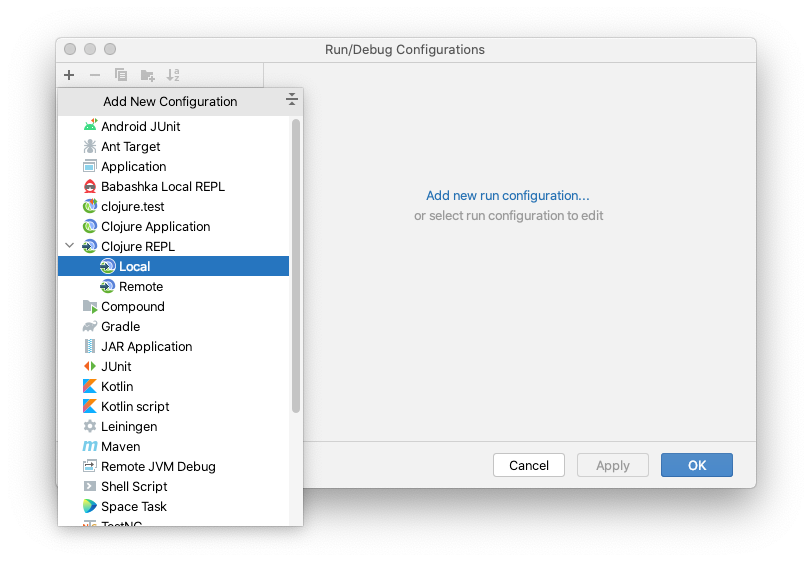Select the Leiningen label
The height and width of the screenshot is (562, 812).
[x=129, y=427]
